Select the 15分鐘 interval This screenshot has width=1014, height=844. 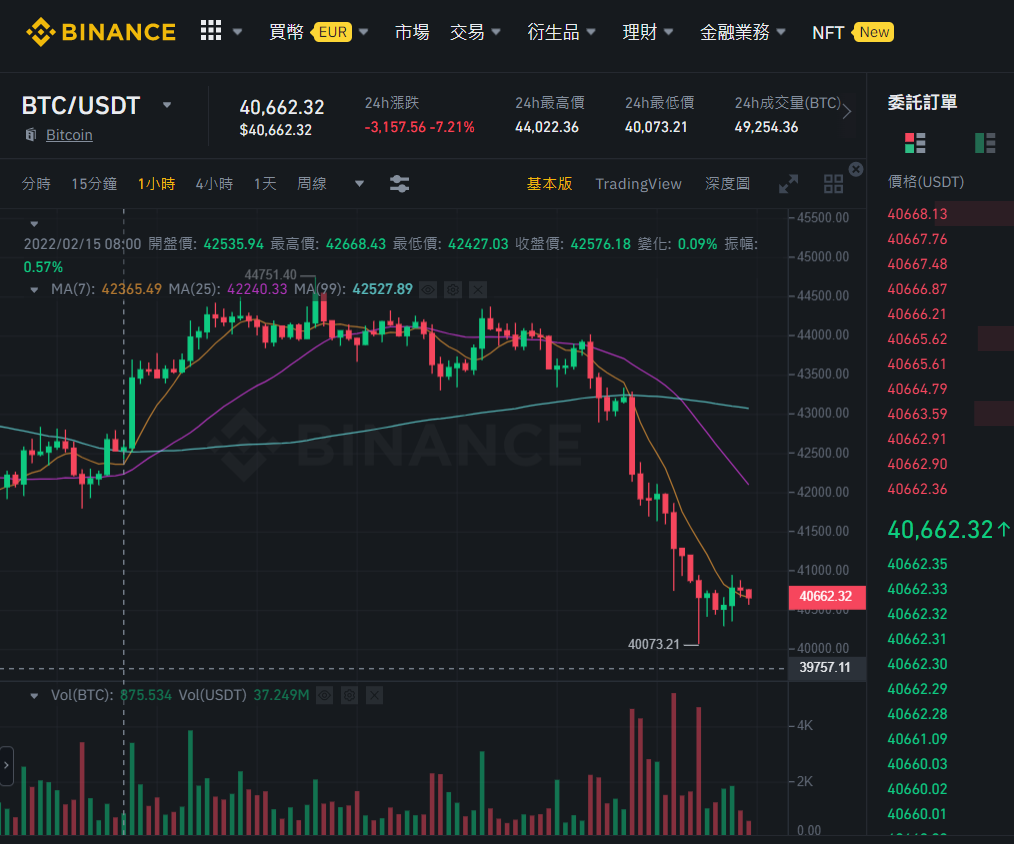click(x=94, y=184)
